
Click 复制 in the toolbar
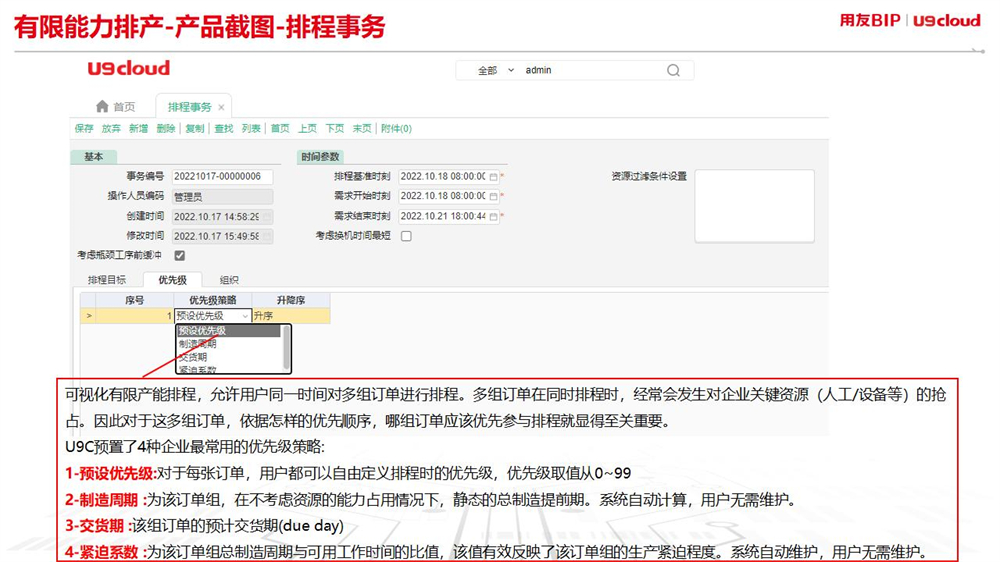point(195,129)
